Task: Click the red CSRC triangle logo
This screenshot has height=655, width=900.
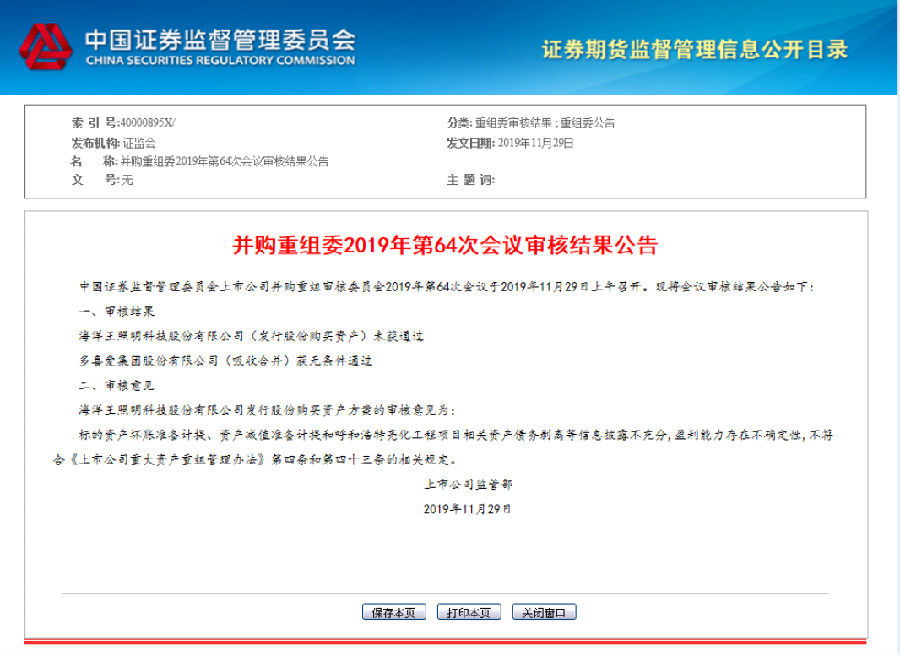Action: tap(45, 47)
